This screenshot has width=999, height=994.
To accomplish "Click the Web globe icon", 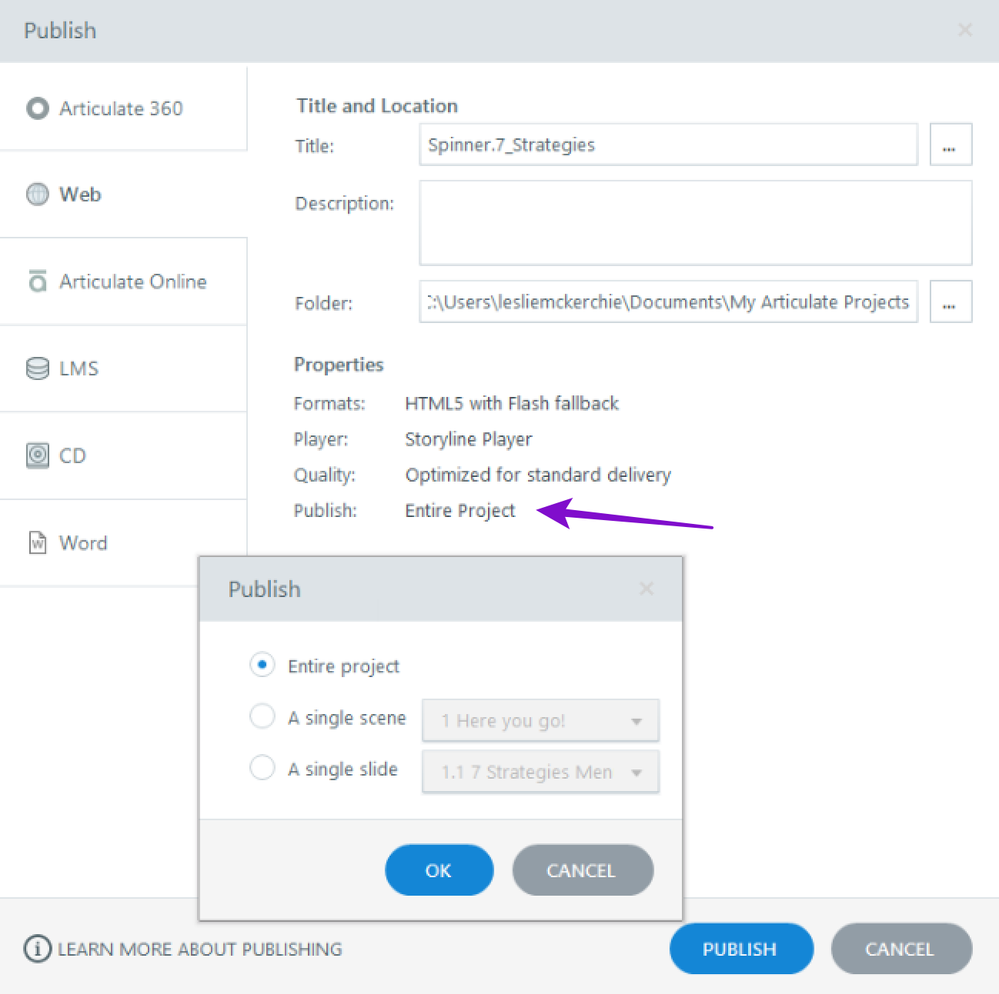I will [x=38, y=195].
